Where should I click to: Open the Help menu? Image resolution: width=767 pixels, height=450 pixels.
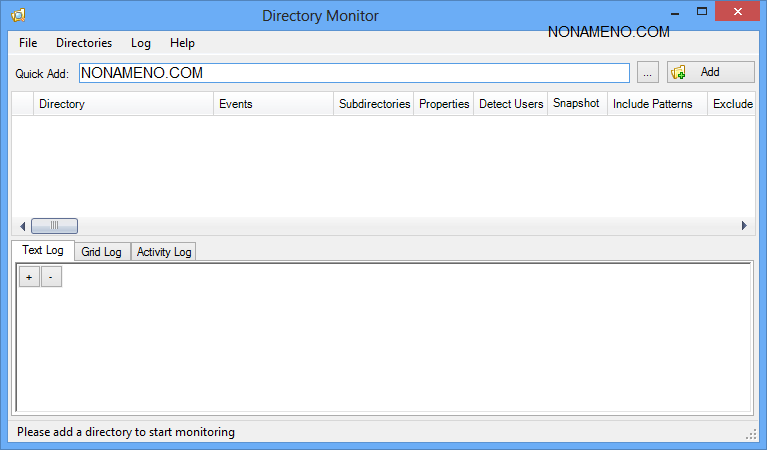182,43
